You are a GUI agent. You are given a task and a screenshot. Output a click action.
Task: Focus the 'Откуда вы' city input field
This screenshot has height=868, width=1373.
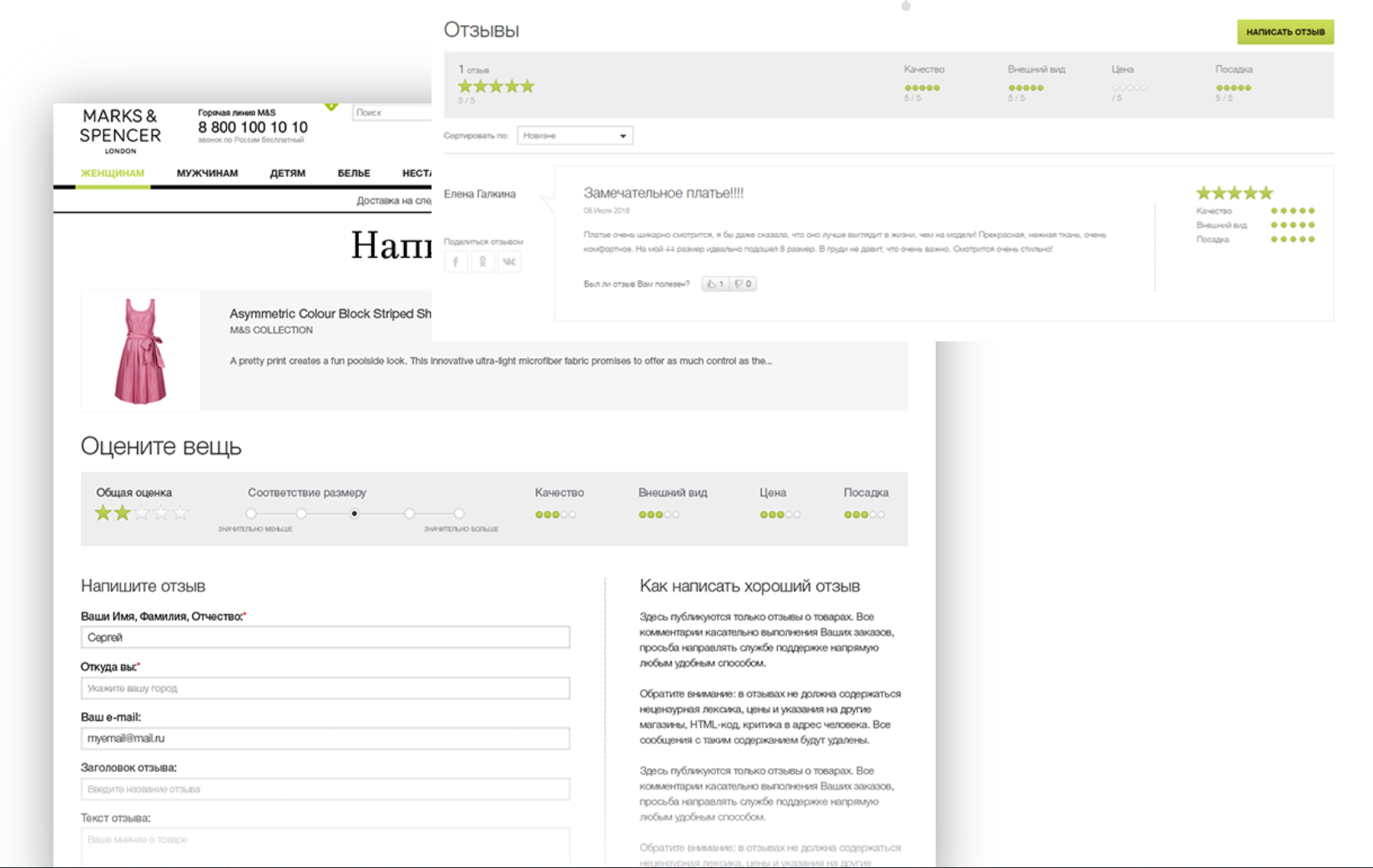[x=325, y=689]
